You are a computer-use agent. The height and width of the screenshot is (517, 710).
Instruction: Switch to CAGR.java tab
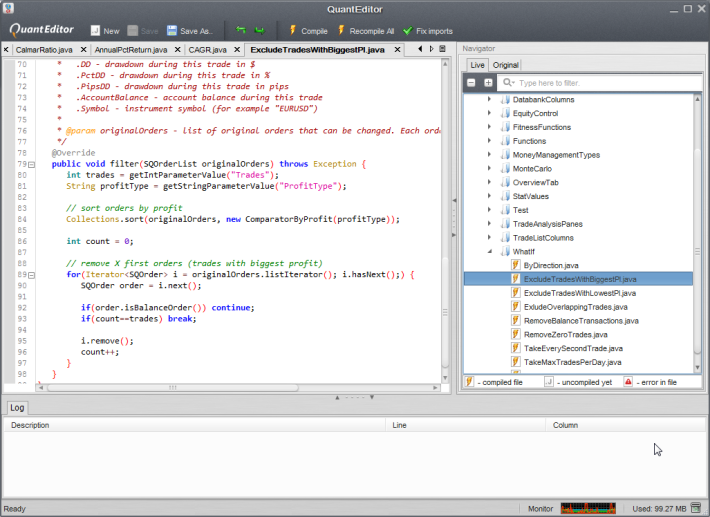[x=207, y=50]
